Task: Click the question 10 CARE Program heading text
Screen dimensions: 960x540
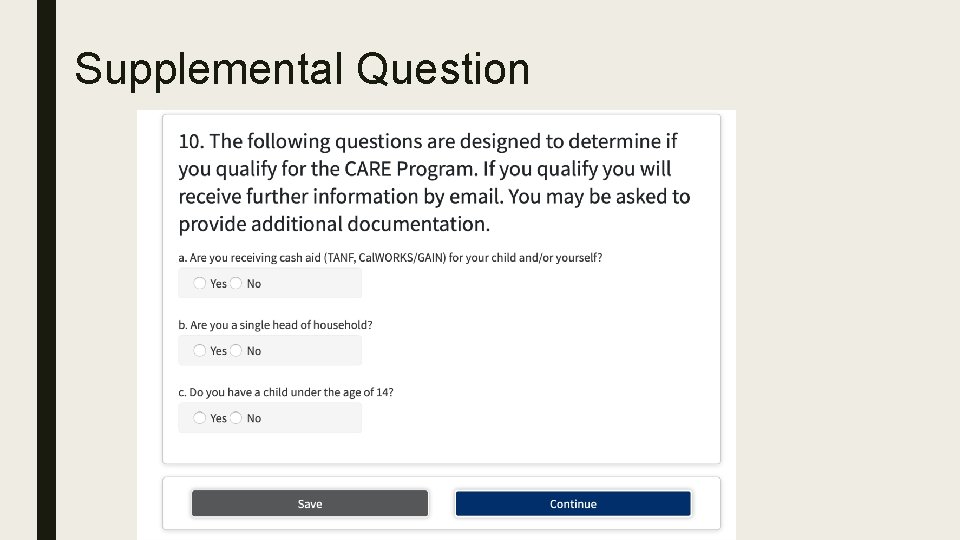Action: pos(434,183)
